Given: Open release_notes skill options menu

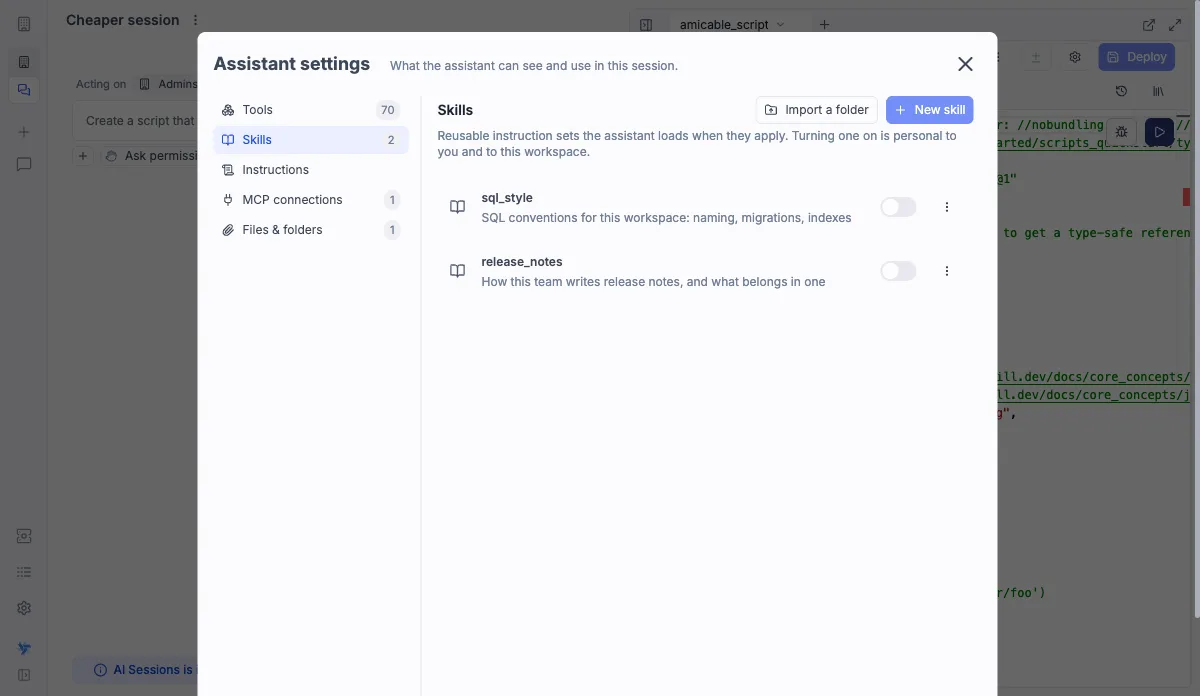Looking at the screenshot, I should [947, 271].
